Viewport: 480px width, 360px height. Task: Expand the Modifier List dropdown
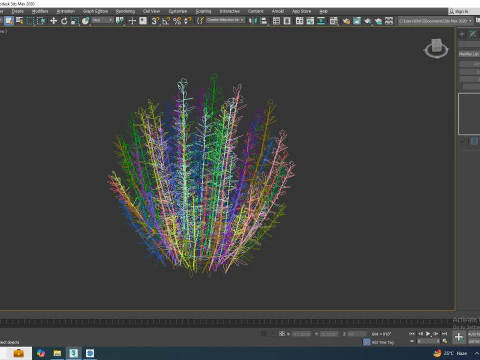[x=469, y=54]
